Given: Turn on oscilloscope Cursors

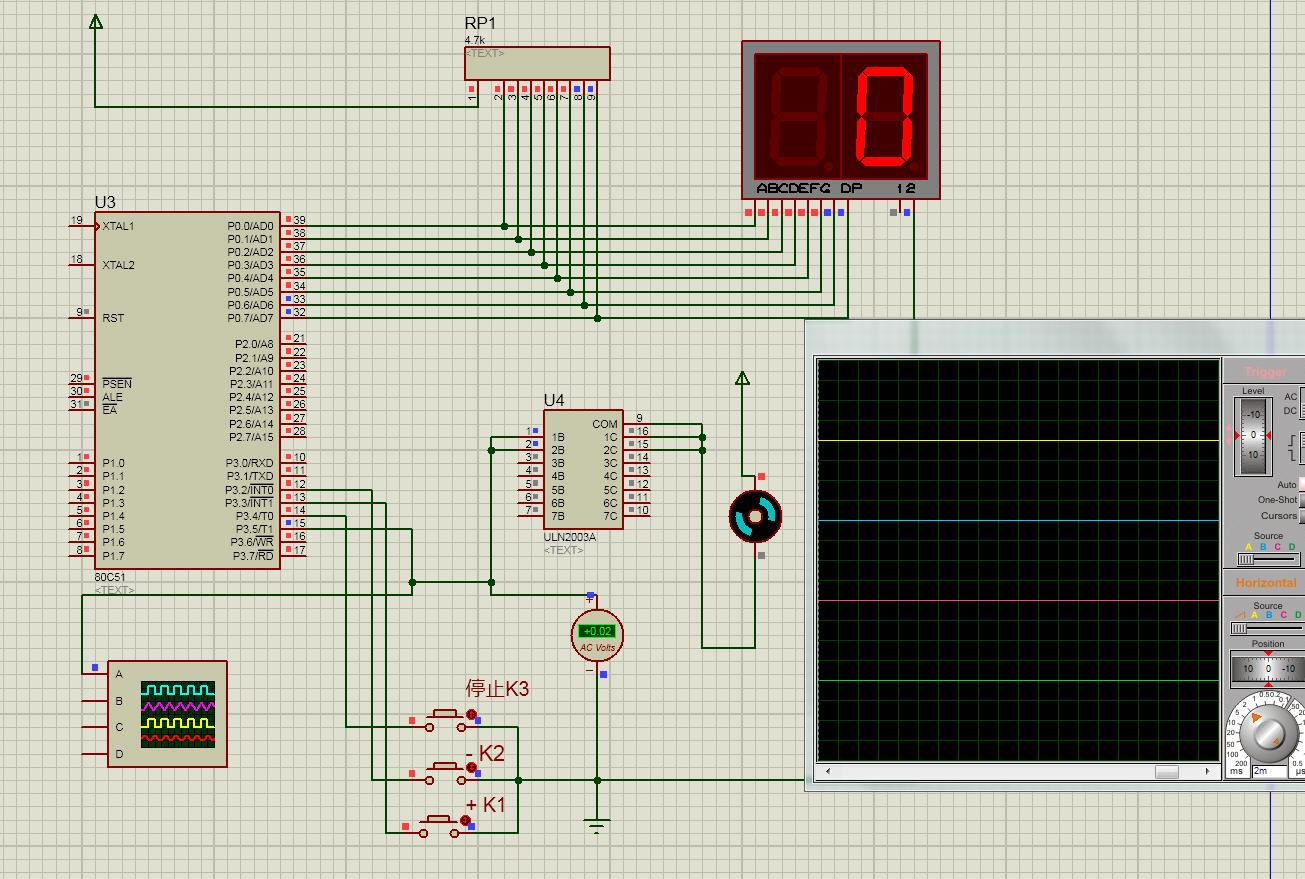Looking at the screenshot, I should [1301, 516].
